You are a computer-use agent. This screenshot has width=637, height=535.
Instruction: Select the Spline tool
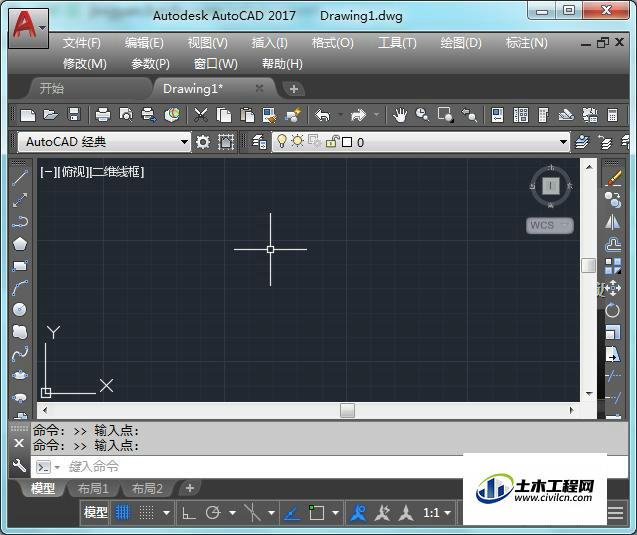20,353
